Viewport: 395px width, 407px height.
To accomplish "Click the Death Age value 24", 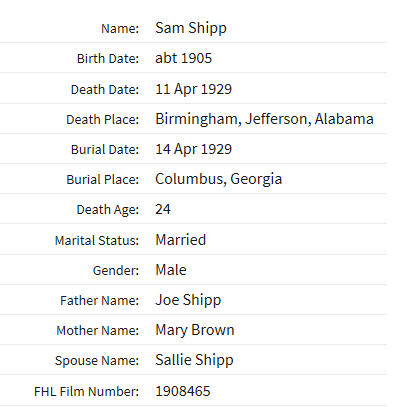I will pyautogui.click(x=163, y=209).
